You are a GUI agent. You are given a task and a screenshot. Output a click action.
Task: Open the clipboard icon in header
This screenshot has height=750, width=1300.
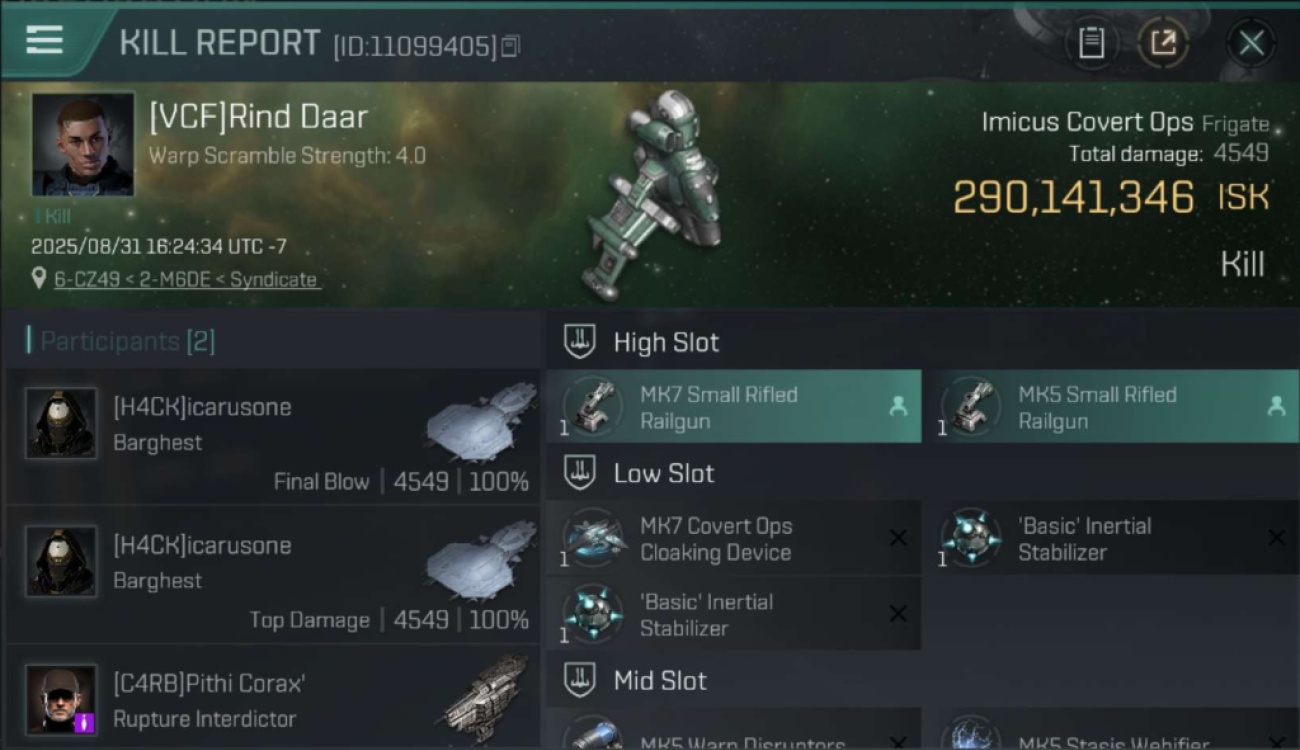point(1091,43)
